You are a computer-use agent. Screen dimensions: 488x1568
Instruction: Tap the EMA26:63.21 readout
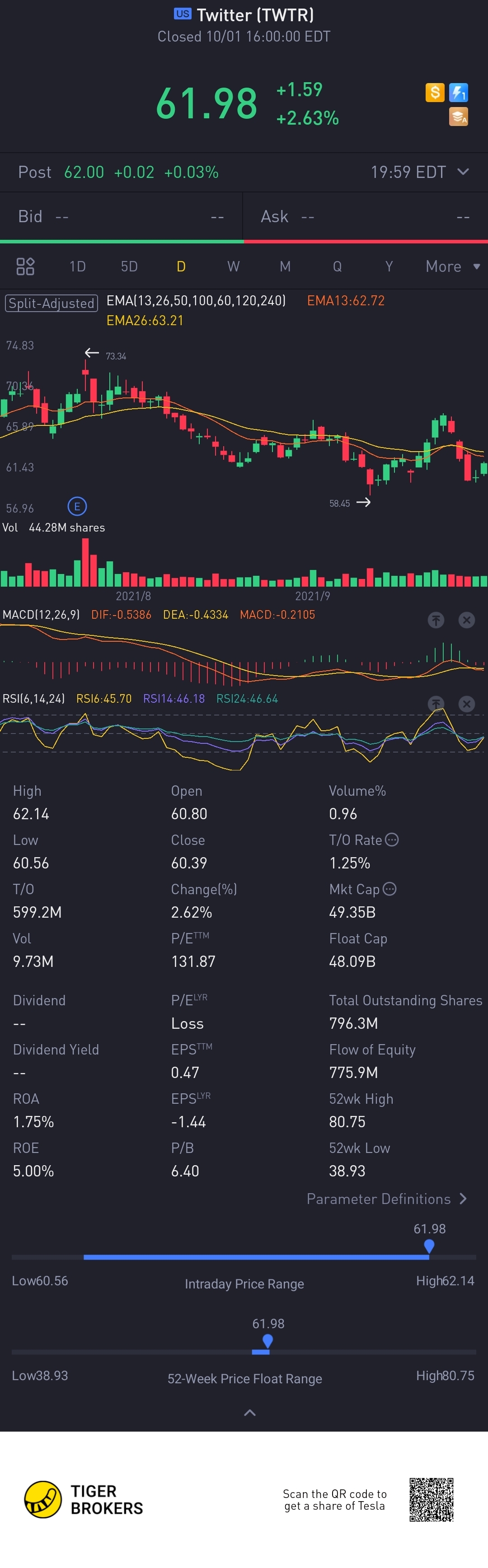[145, 320]
